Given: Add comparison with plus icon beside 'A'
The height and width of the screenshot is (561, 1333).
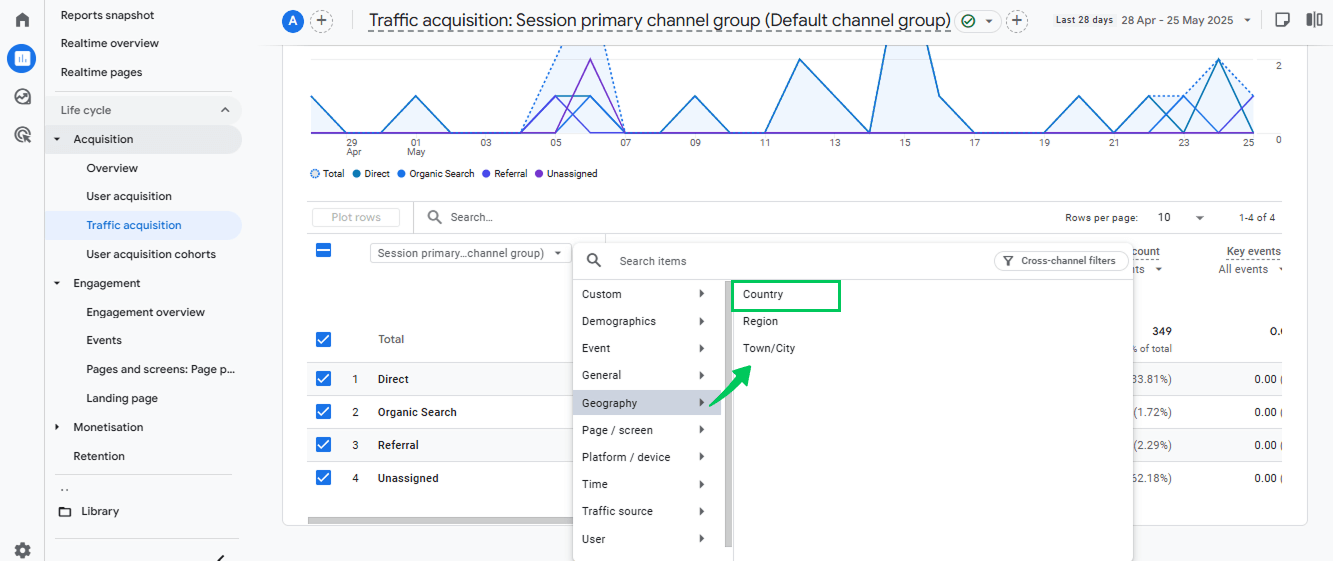Looking at the screenshot, I should [x=321, y=21].
